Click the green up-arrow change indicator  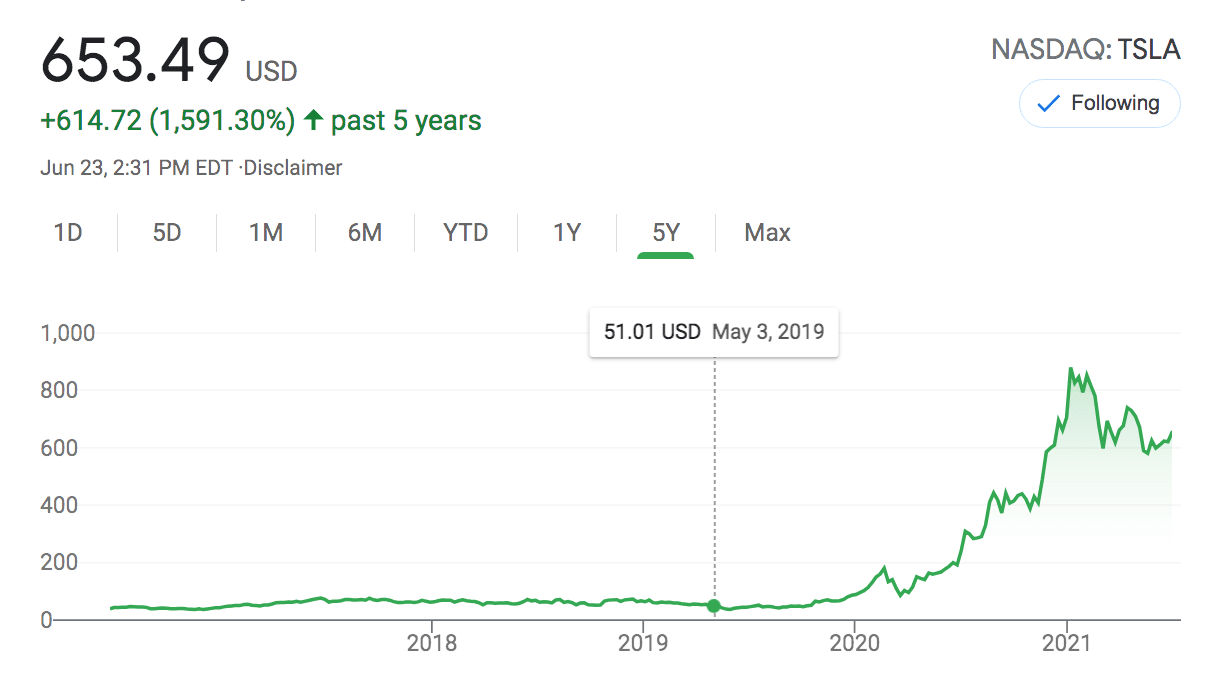[313, 122]
